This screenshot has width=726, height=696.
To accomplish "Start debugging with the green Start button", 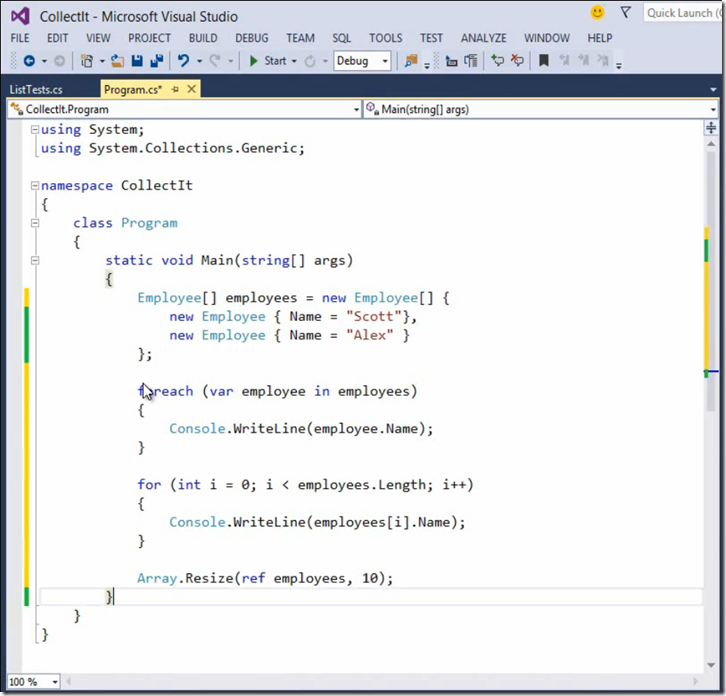I will click(268, 61).
